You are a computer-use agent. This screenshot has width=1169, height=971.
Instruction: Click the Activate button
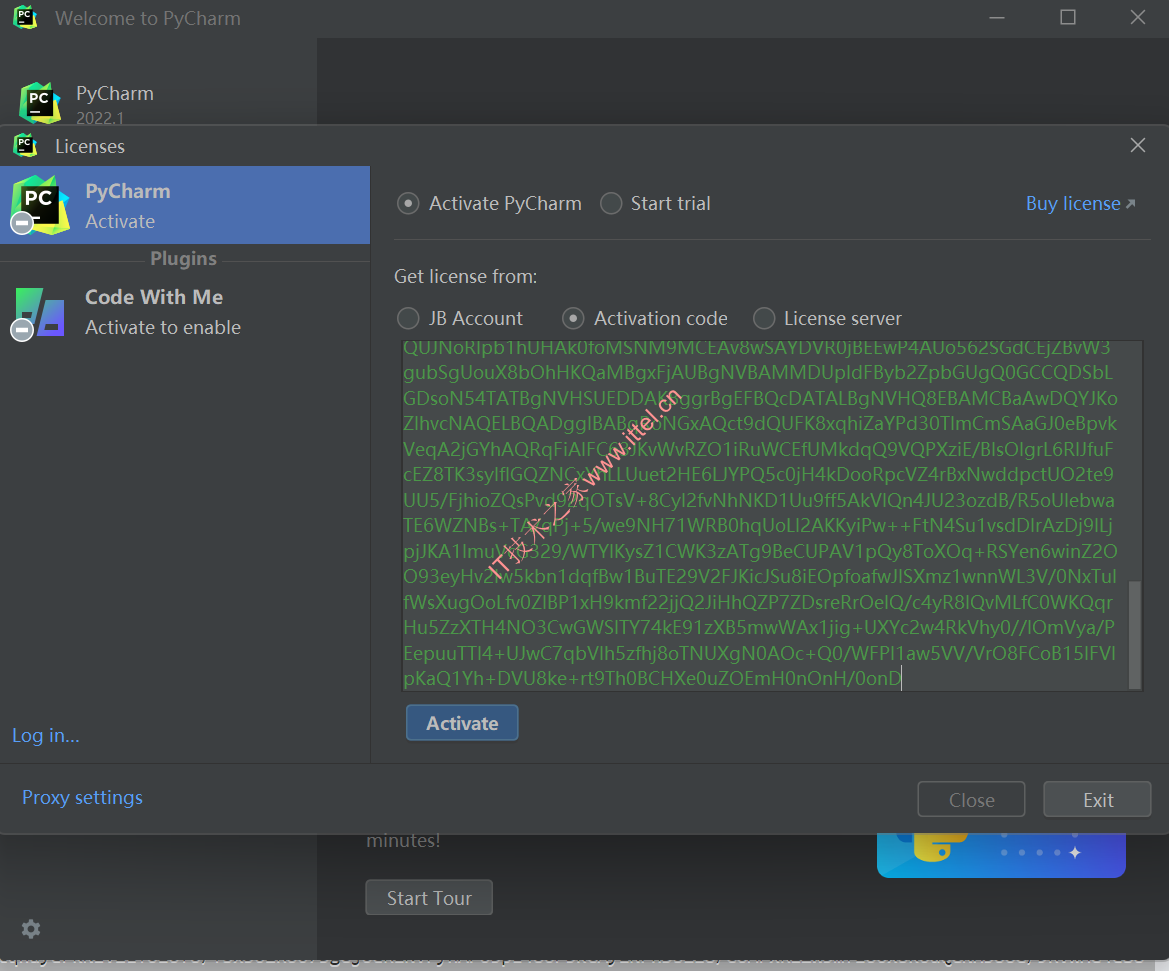pyautogui.click(x=462, y=723)
